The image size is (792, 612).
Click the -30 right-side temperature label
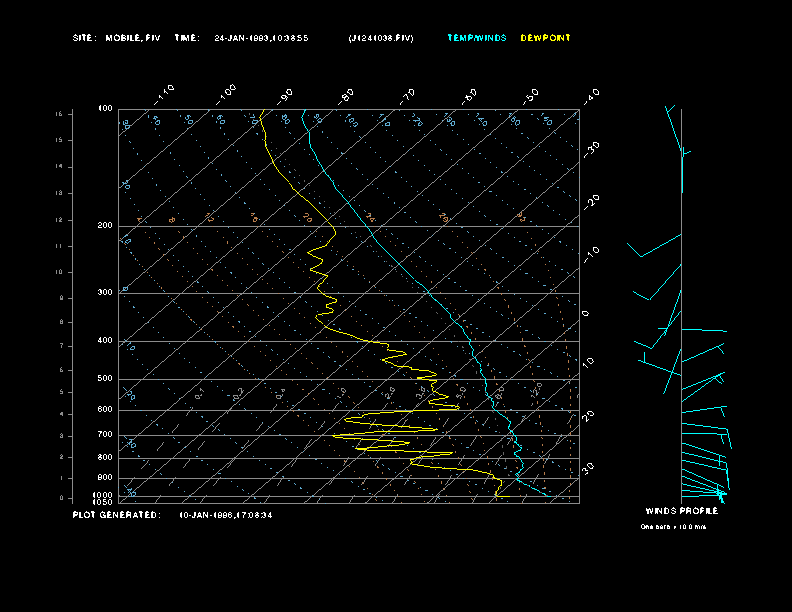click(592, 150)
